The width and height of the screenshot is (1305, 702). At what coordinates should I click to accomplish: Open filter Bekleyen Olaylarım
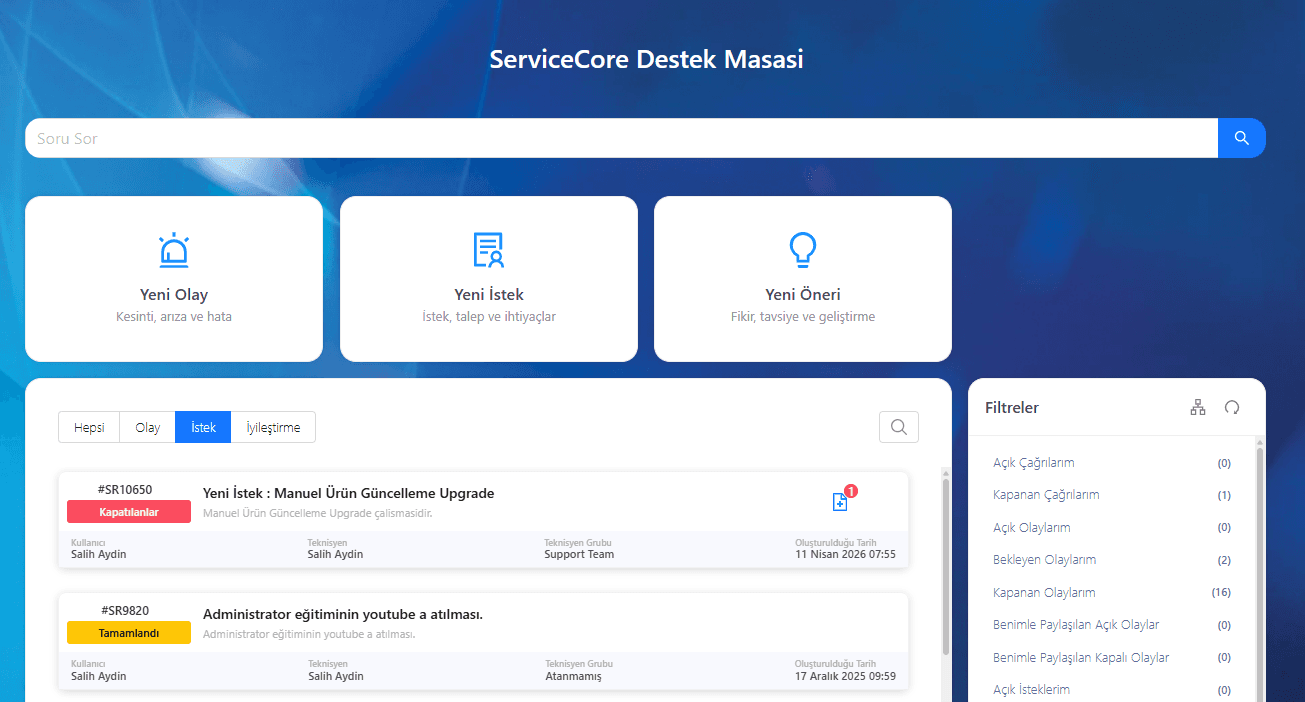coord(1045,560)
